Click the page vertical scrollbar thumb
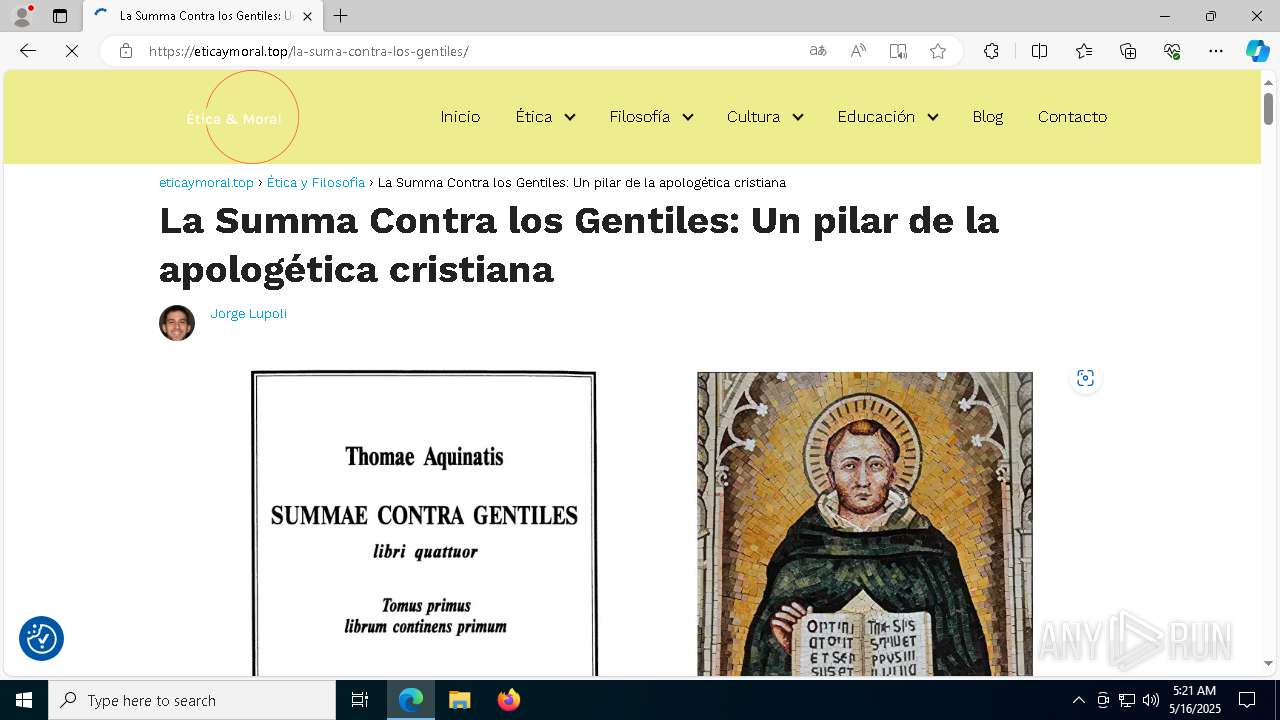The image size is (1280, 720). 1268,108
